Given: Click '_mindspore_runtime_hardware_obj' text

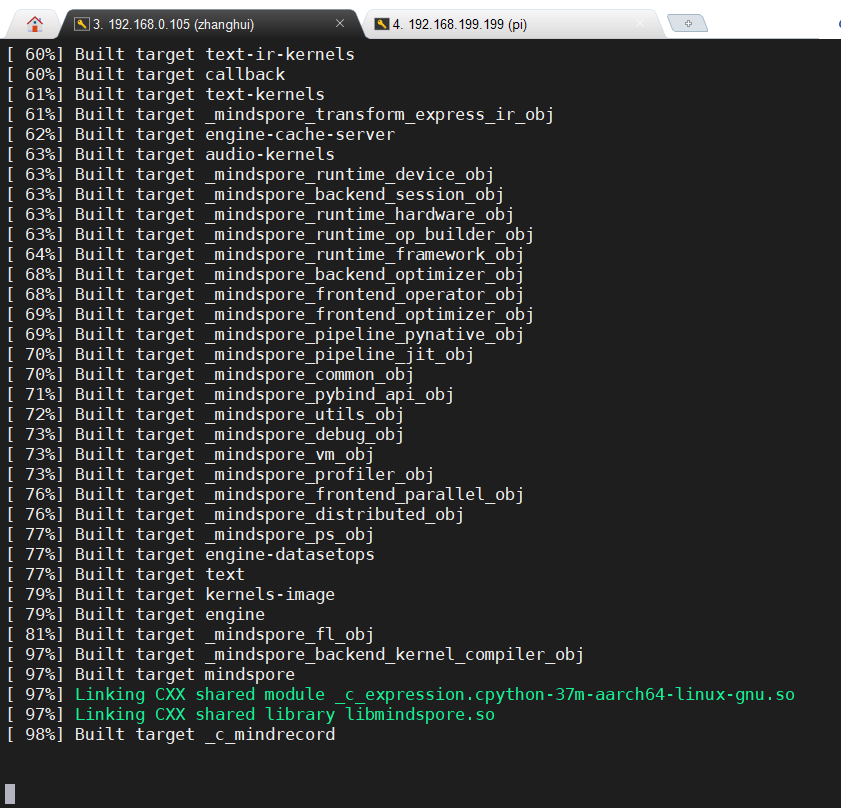Looking at the screenshot, I should (359, 214).
